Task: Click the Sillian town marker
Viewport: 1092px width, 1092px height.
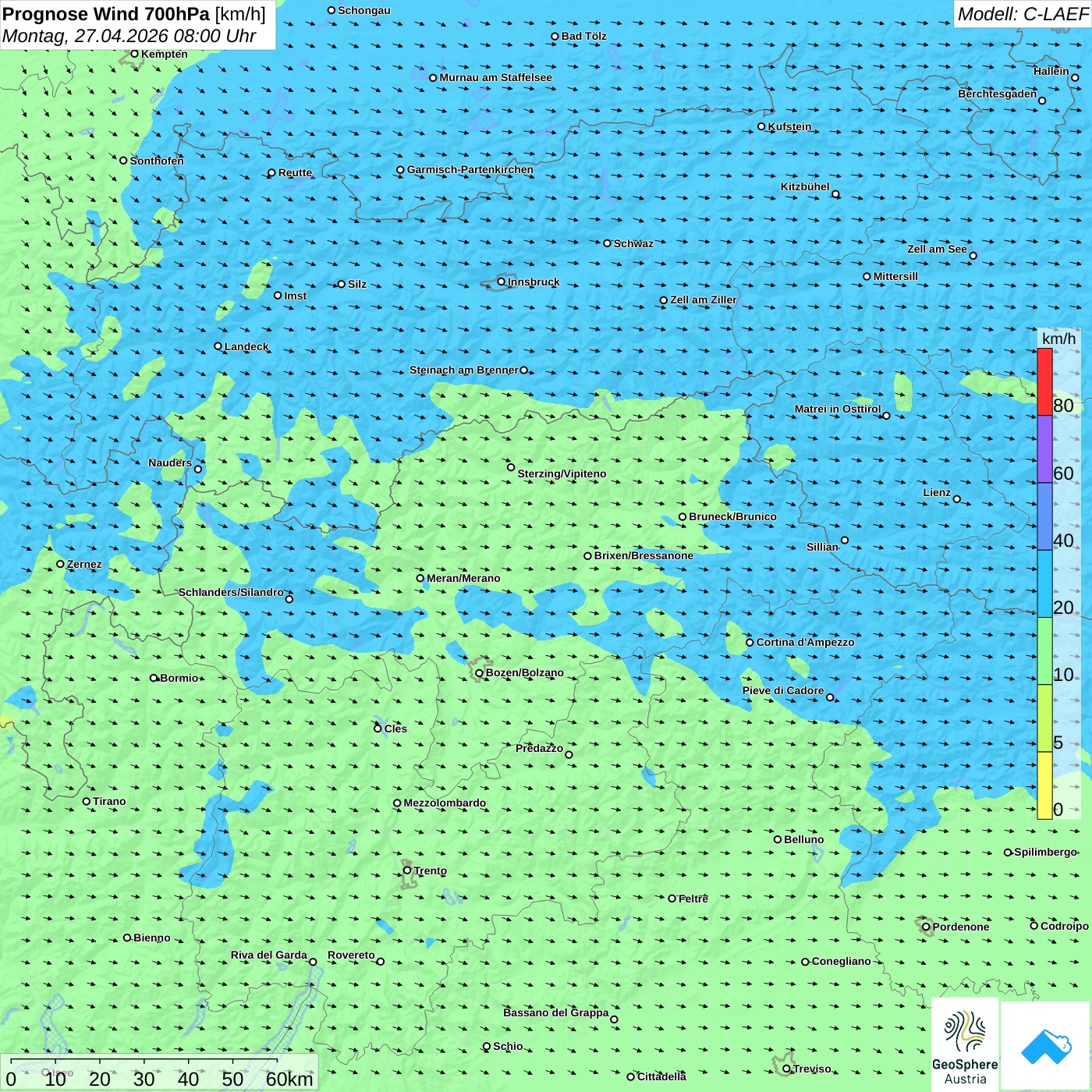Action: click(845, 540)
